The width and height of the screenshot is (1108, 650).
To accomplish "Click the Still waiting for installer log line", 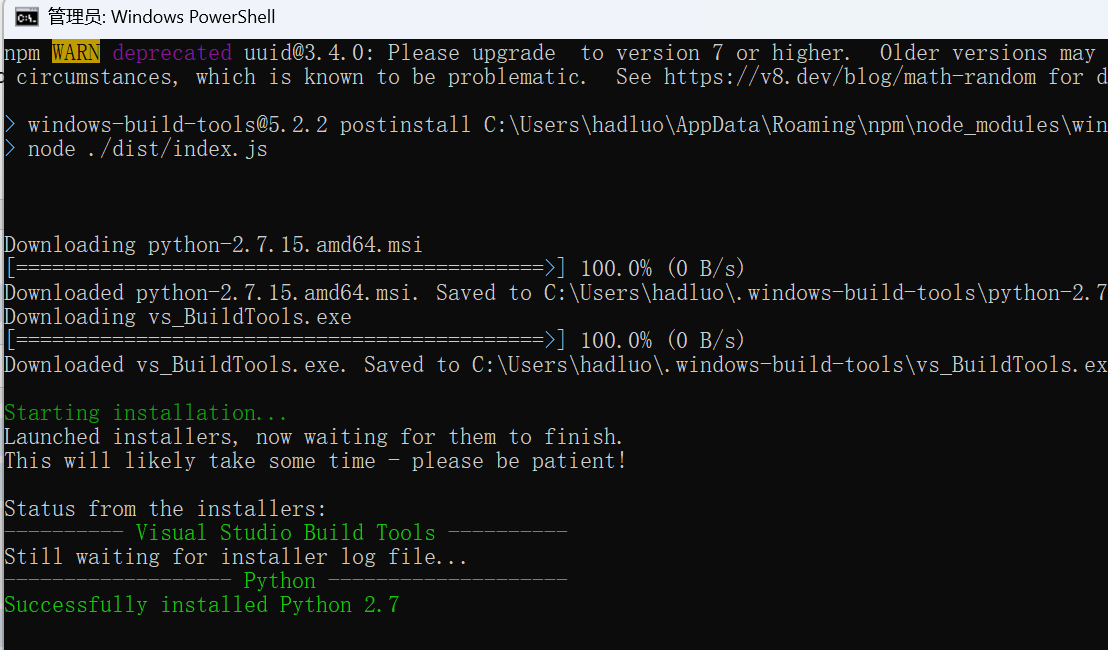I will pyautogui.click(x=235, y=557).
